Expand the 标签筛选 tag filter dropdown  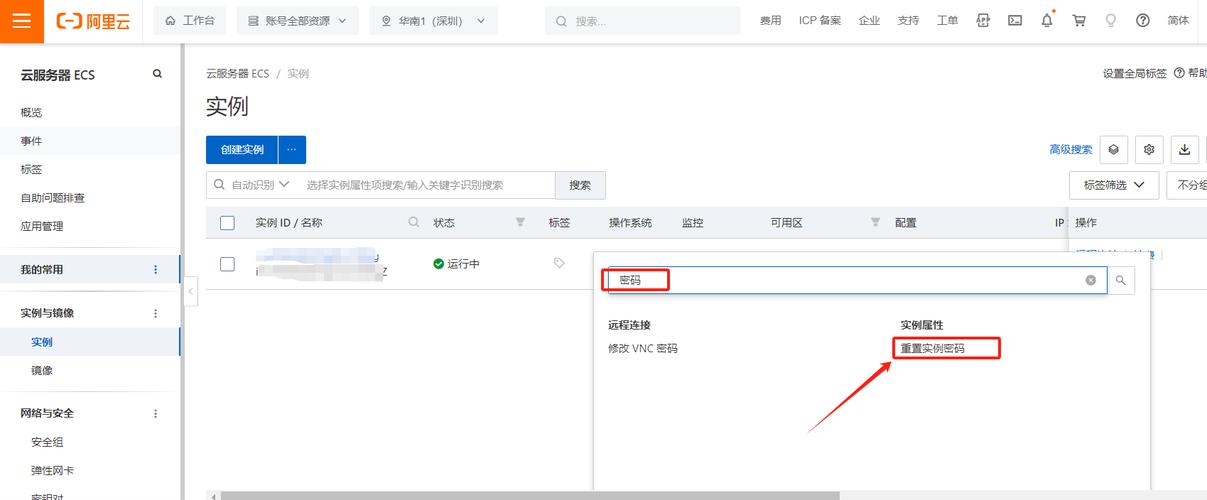pyautogui.click(x=1114, y=185)
